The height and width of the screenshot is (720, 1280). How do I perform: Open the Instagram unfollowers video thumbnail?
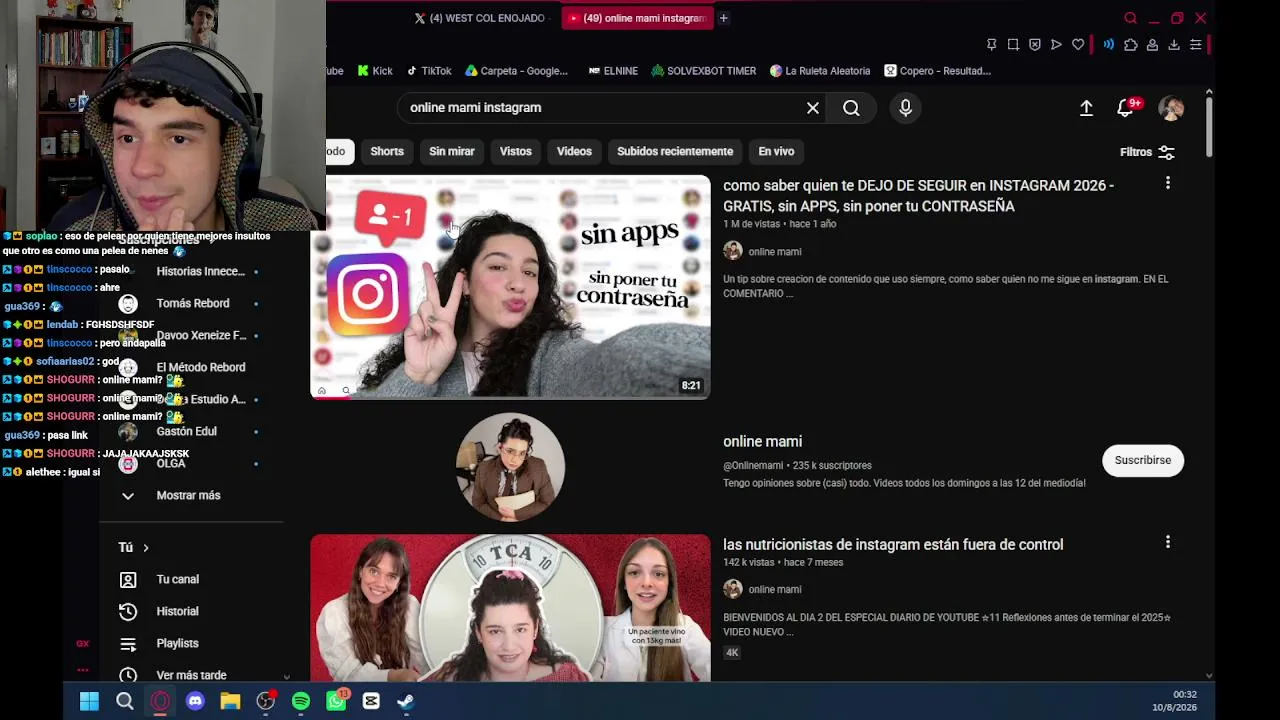pos(510,287)
